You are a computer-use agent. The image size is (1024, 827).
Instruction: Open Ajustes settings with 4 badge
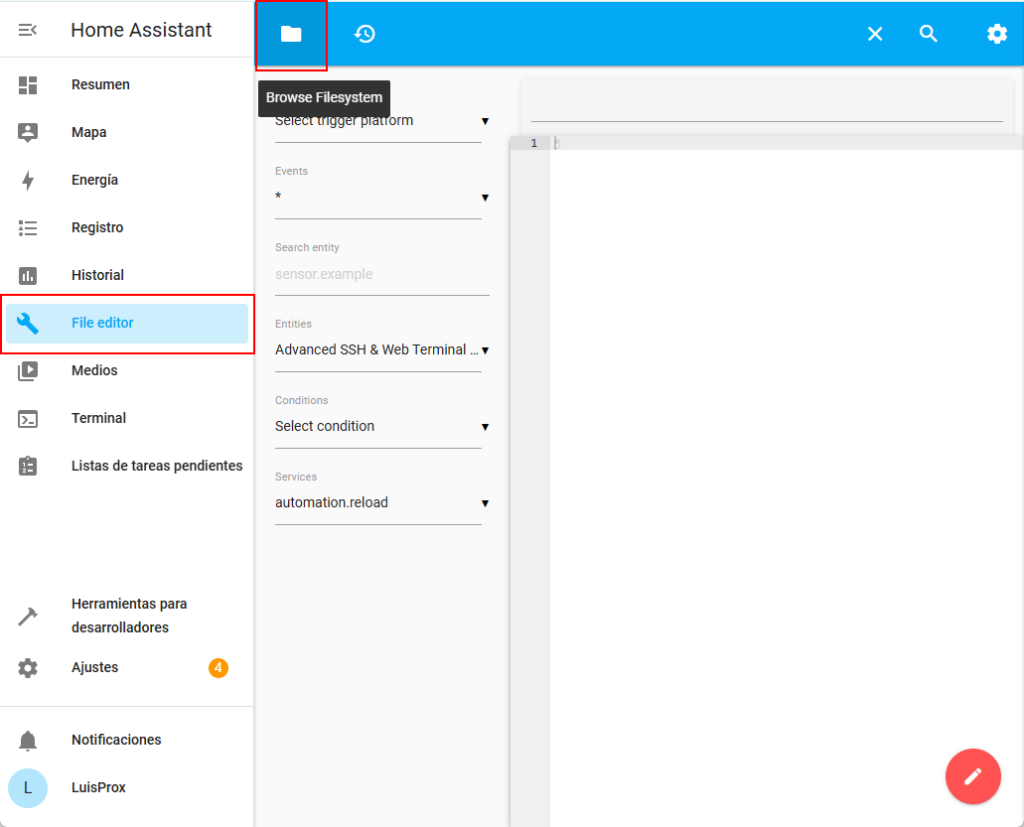pyautogui.click(x=95, y=667)
